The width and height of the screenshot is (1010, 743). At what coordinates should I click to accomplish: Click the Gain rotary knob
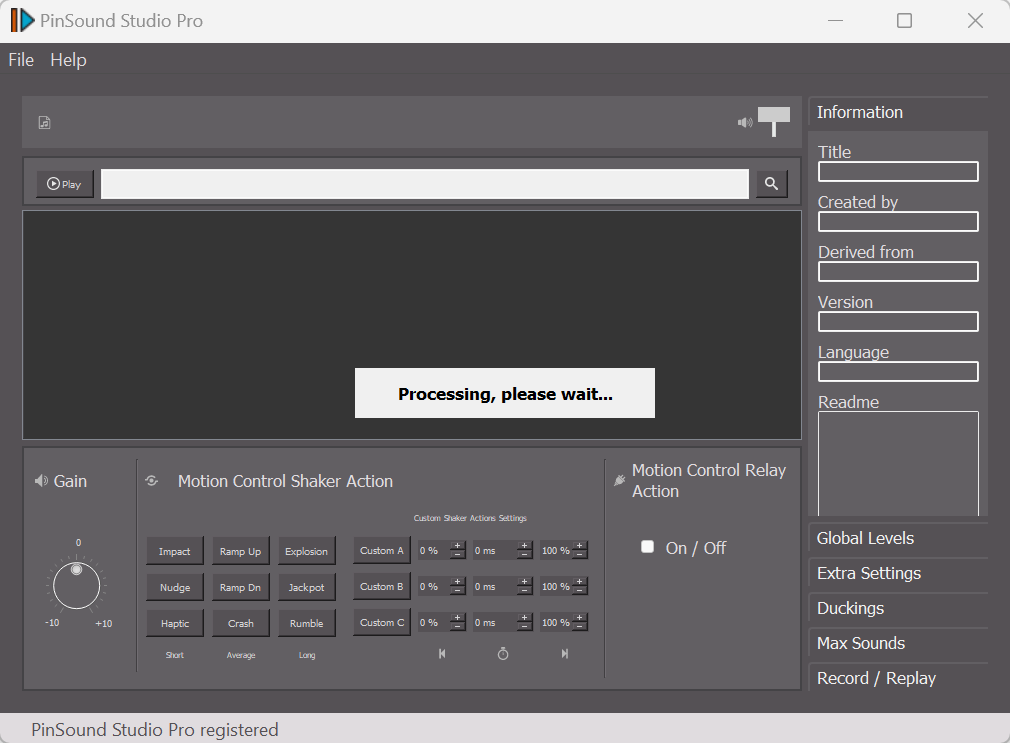(x=77, y=585)
